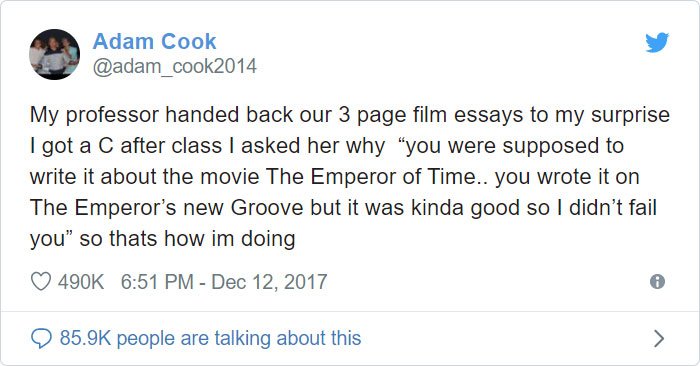
Task: Click the words 'I got a C'
Action: (x=72, y=146)
